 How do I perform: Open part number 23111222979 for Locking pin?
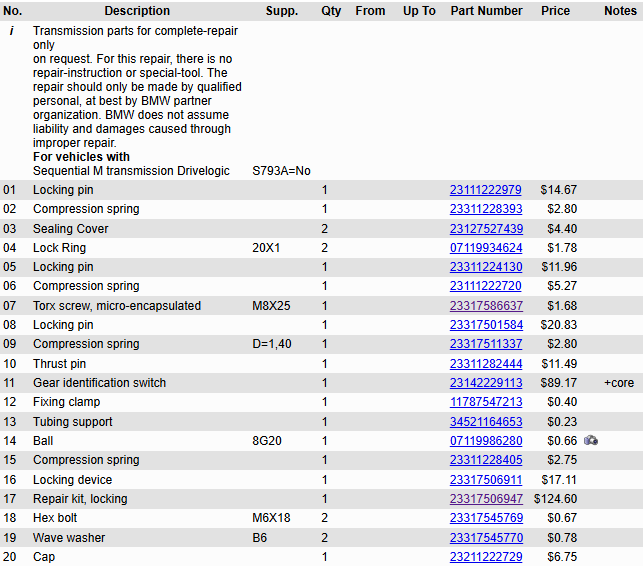pyautogui.click(x=486, y=190)
